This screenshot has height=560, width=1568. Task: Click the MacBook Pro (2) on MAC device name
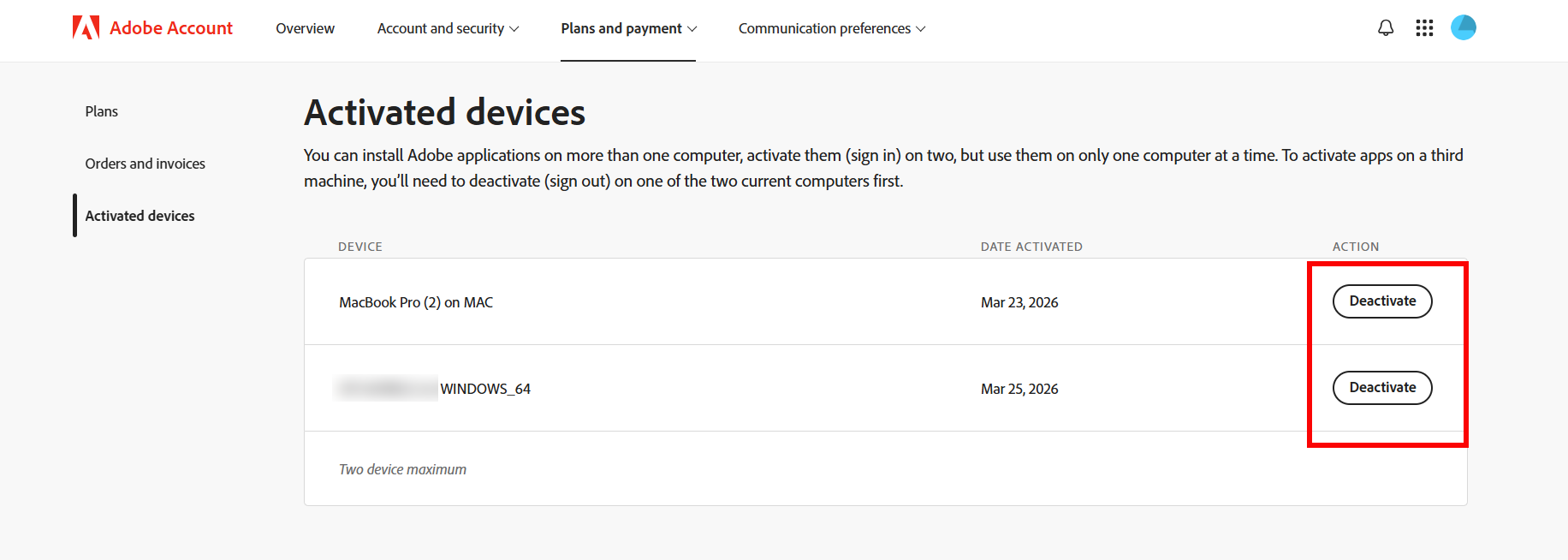(x=416, y=302)
